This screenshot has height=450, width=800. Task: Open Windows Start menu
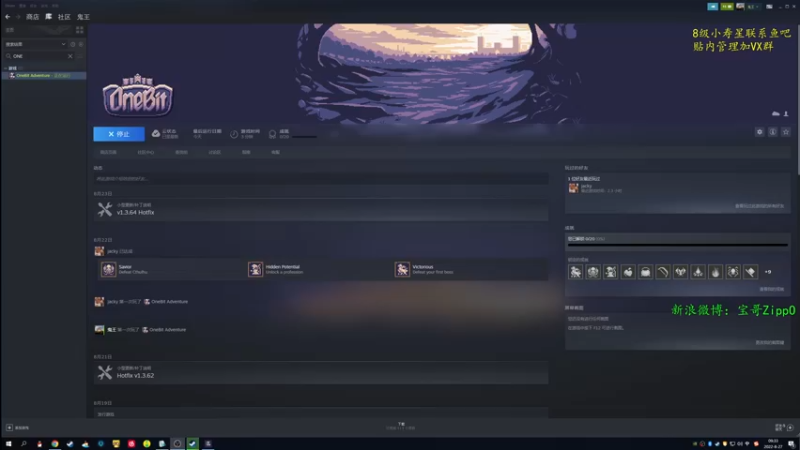pyautogui.click(x=8, y=444)
